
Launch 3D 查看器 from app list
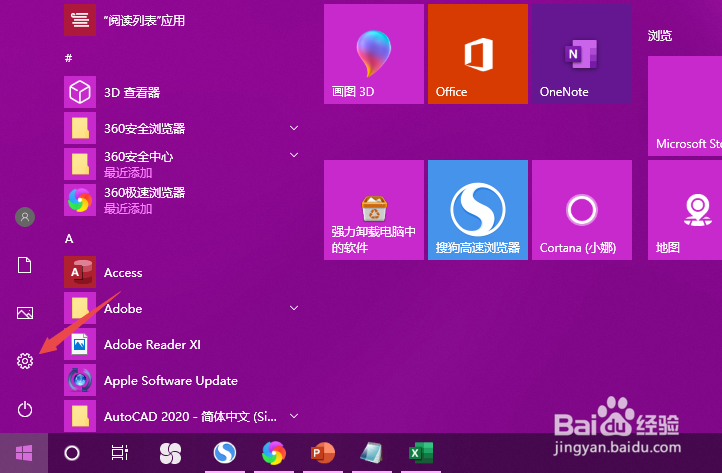(x=183, y=92)
